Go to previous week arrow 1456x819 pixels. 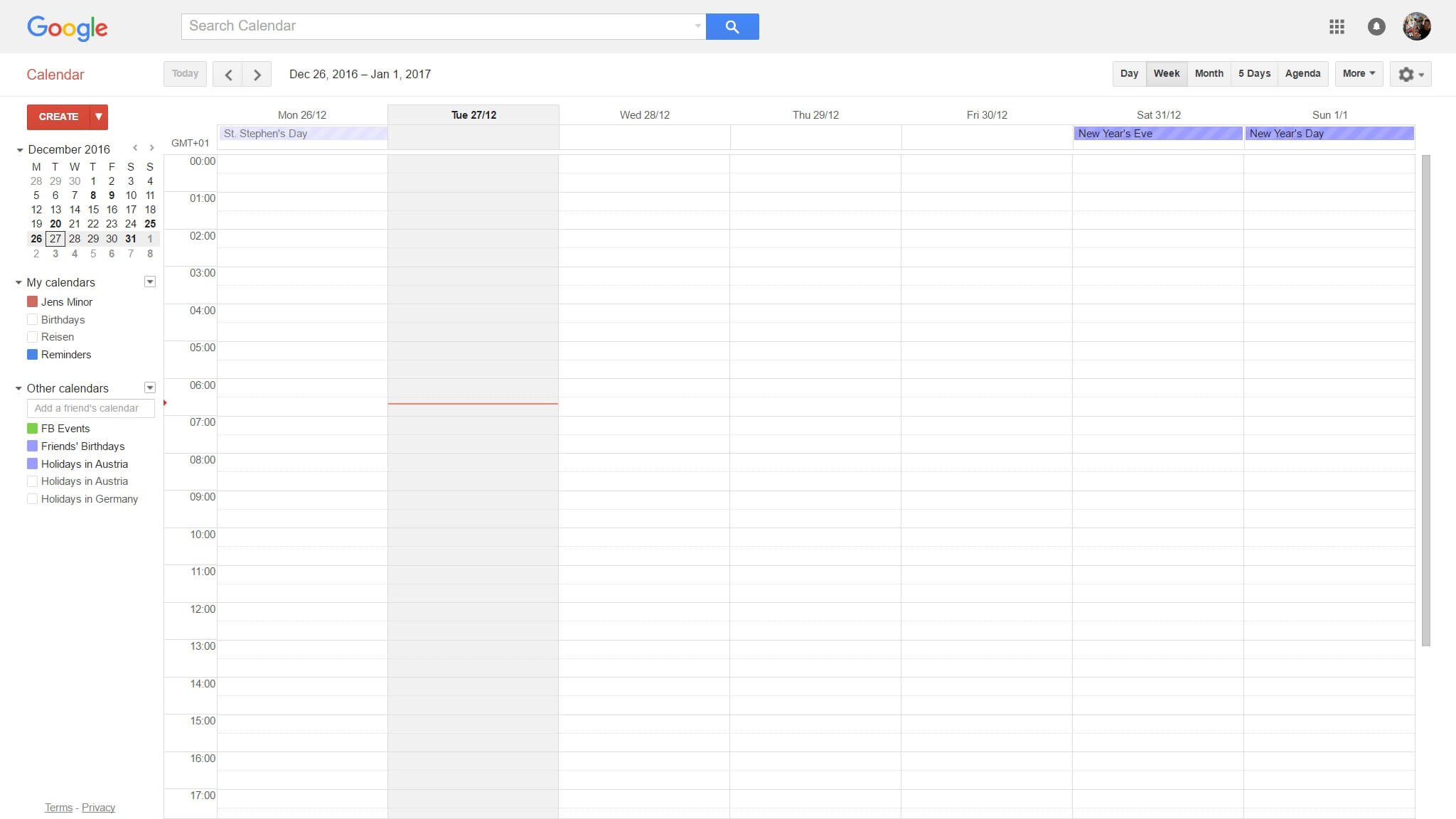pyautogui.click(x=228, y=75)
